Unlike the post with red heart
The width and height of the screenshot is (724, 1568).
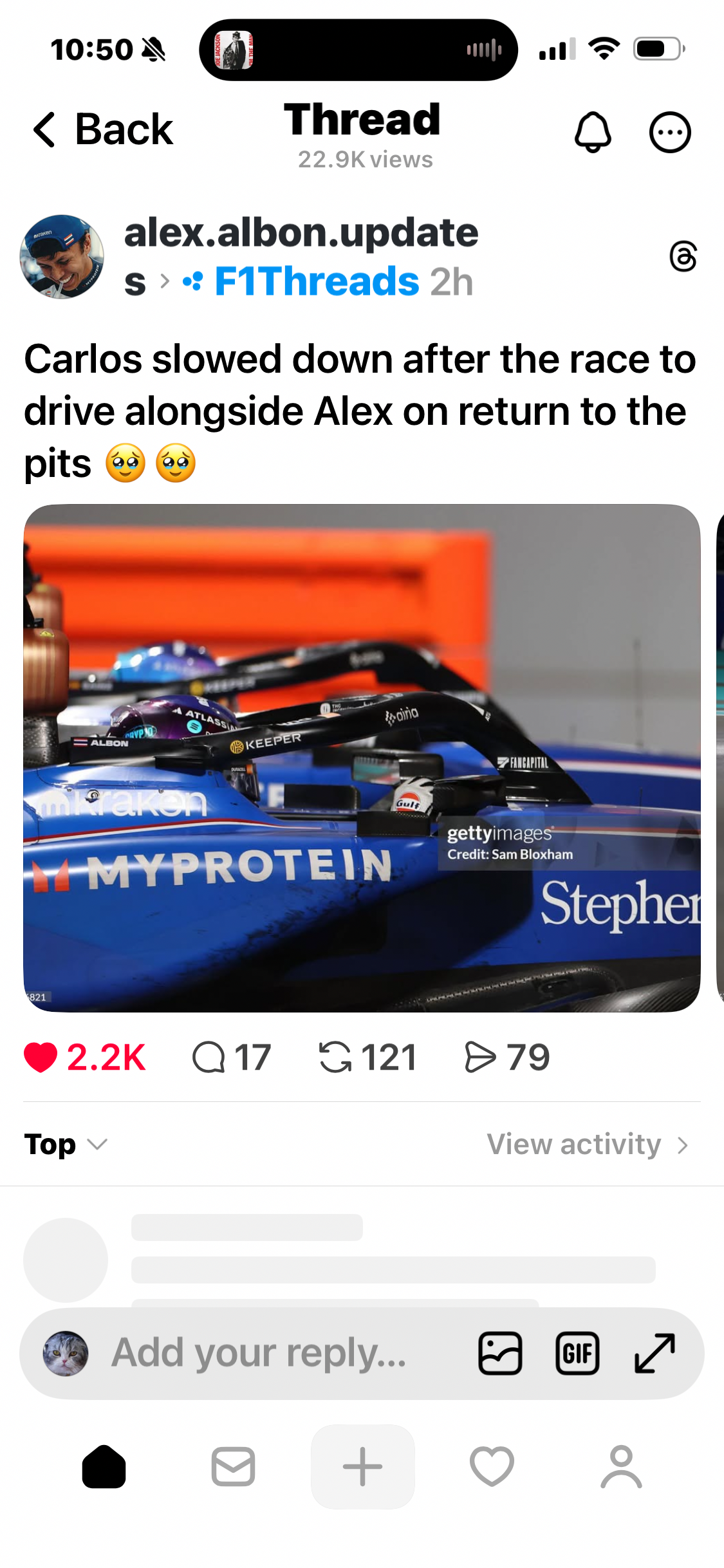(41, 1058)
